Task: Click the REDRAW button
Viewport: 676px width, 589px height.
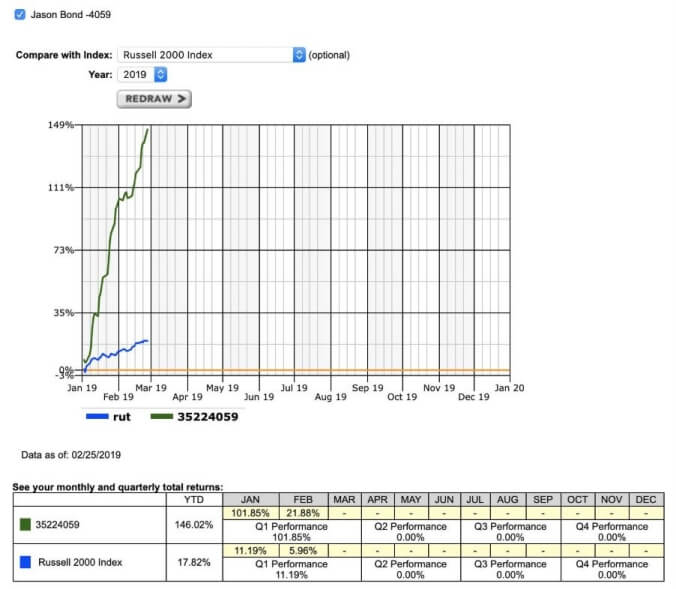Action: pyautogui.click(x=154, y=99)
